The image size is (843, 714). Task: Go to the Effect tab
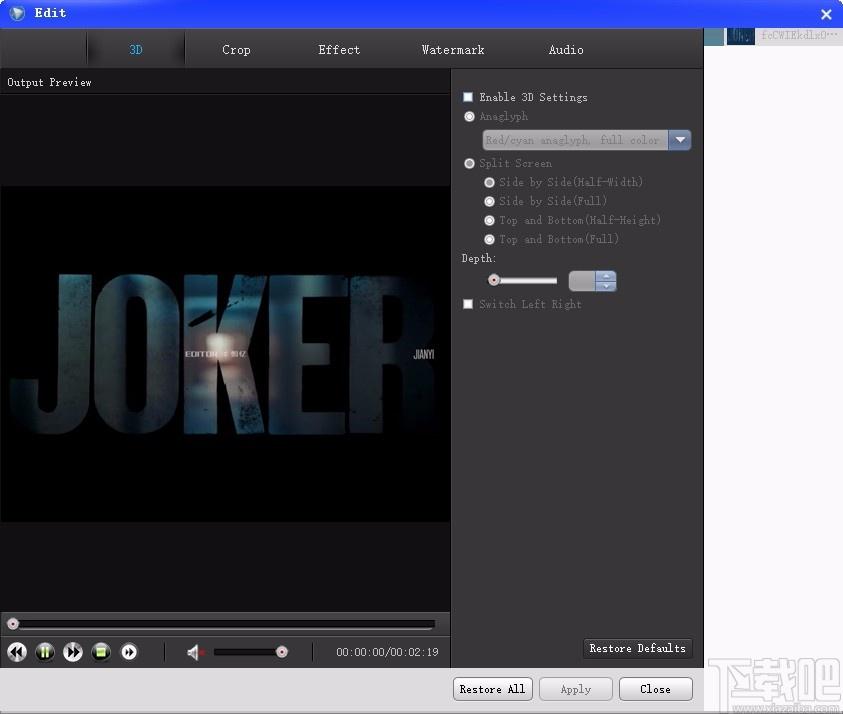click(x=339, y=49)
